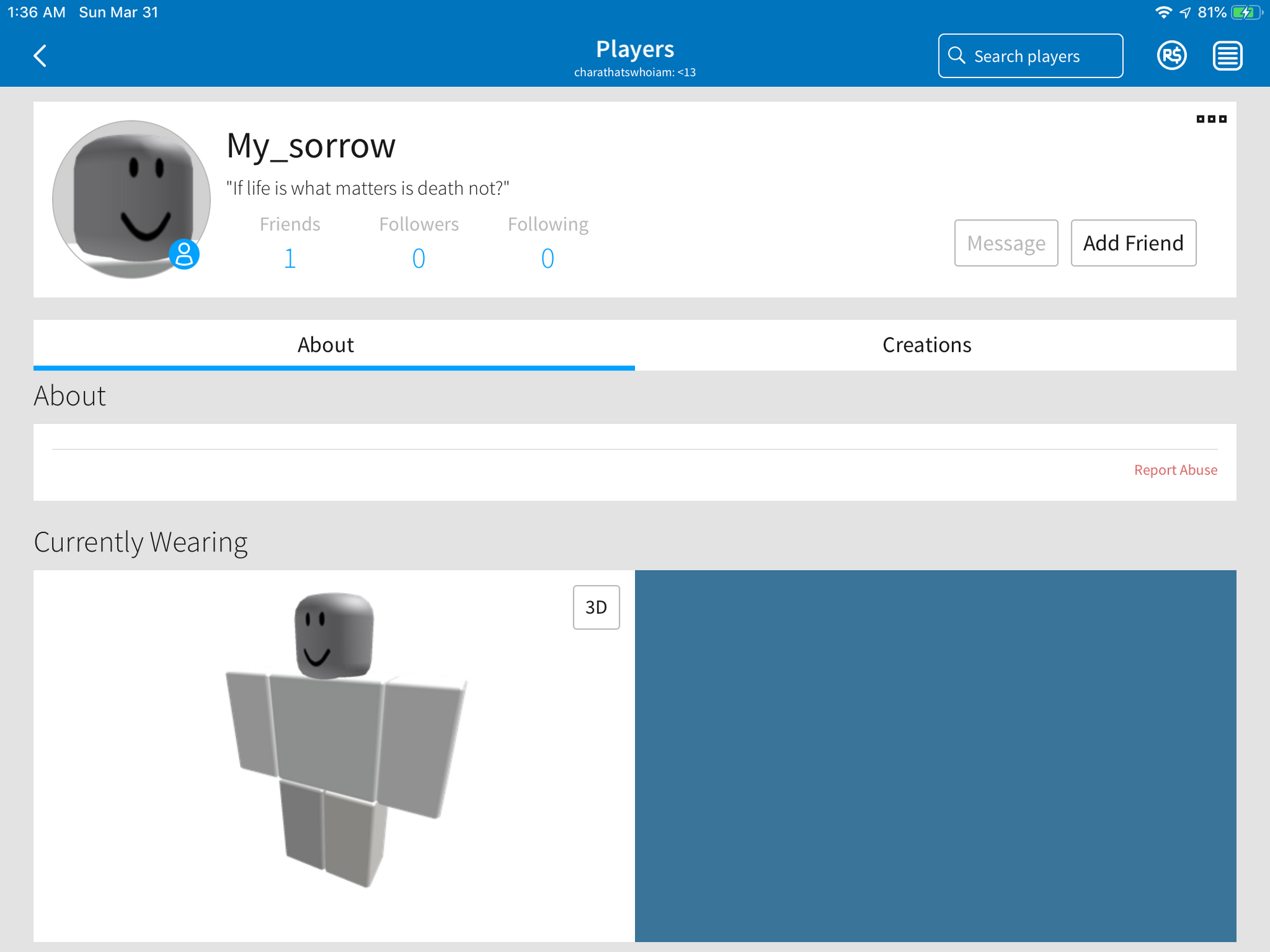1270x952 pixels.
Task: Click the Add Friend button
Action: click(x=1133, y=242)
